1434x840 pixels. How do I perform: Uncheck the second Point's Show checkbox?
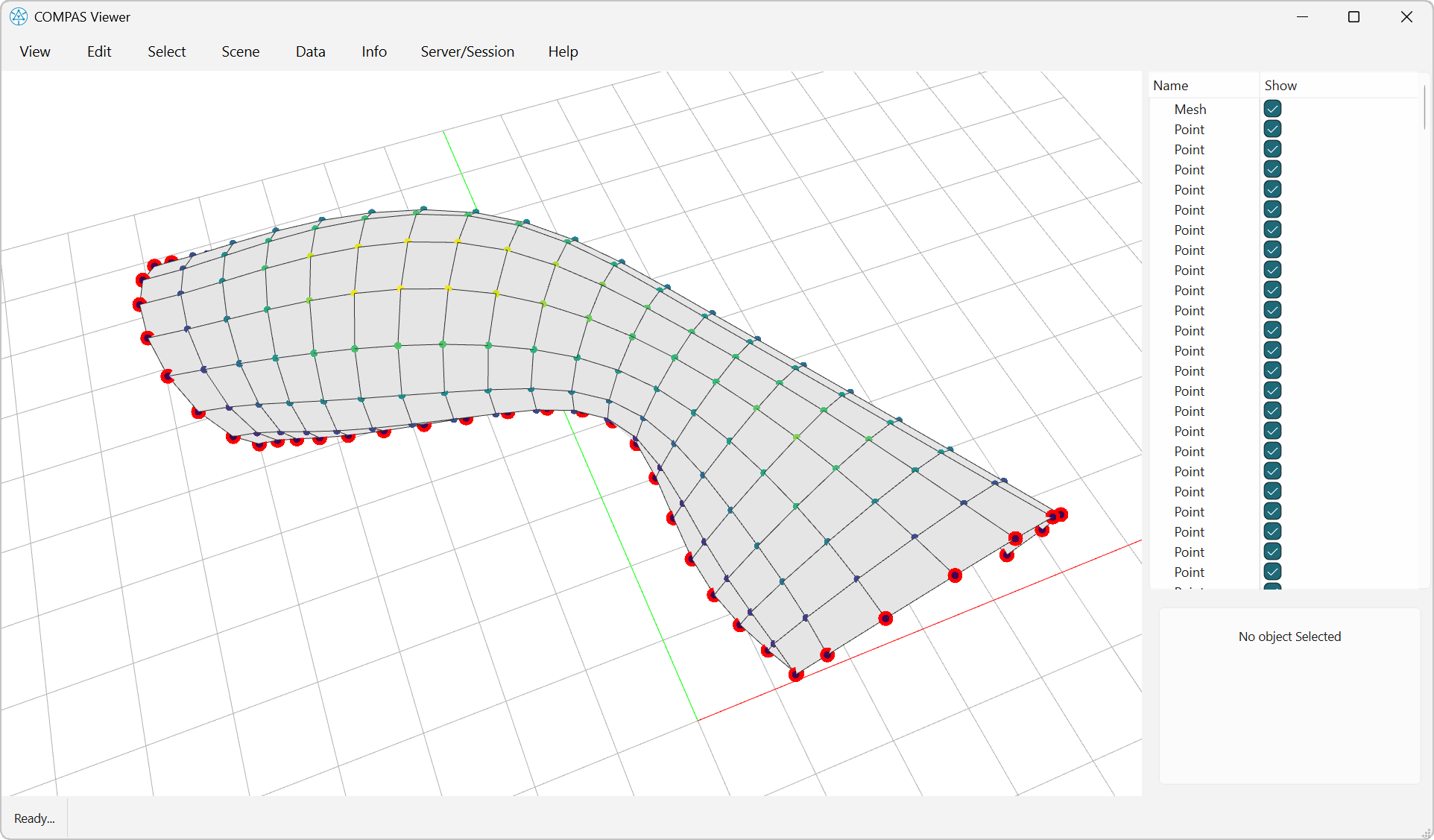(x=1272, y=148)
